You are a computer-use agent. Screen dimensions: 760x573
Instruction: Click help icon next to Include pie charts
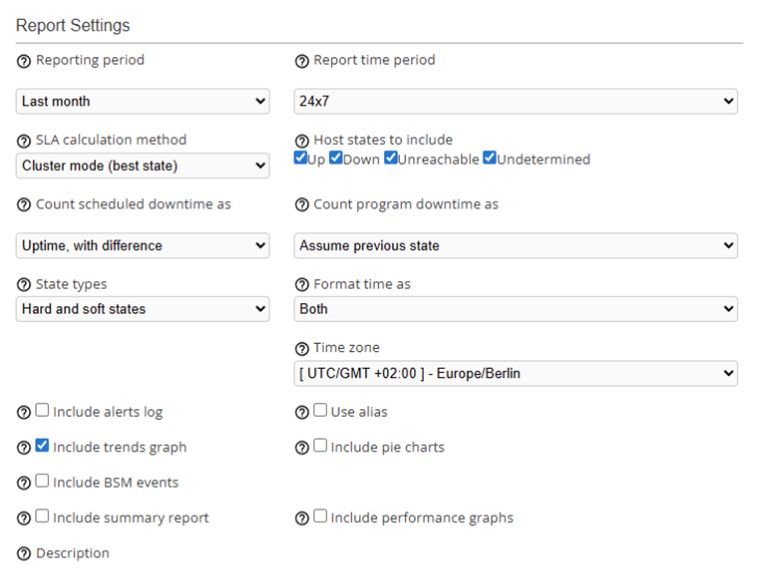pos(302,448)
